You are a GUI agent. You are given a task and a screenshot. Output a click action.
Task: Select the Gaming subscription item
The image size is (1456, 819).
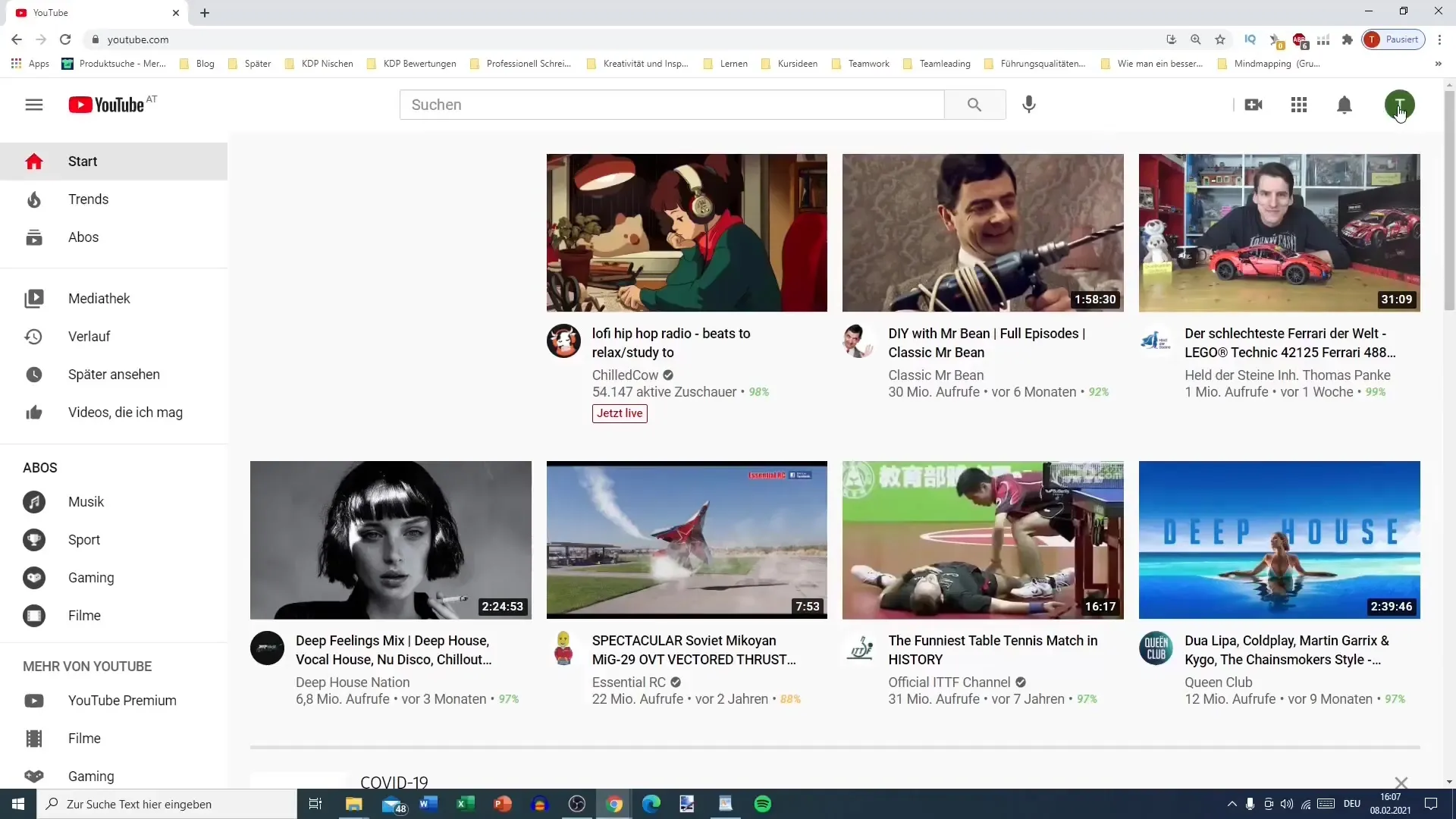point(90,577)
